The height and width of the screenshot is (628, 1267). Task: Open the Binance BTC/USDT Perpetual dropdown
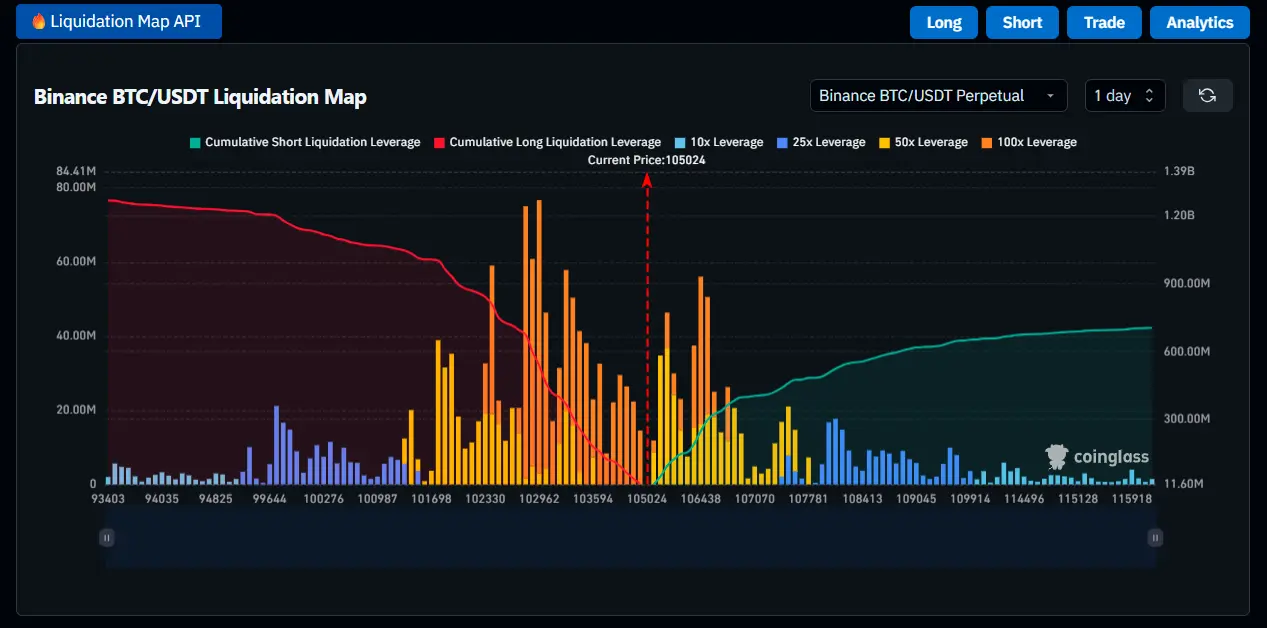pos(938,96)
